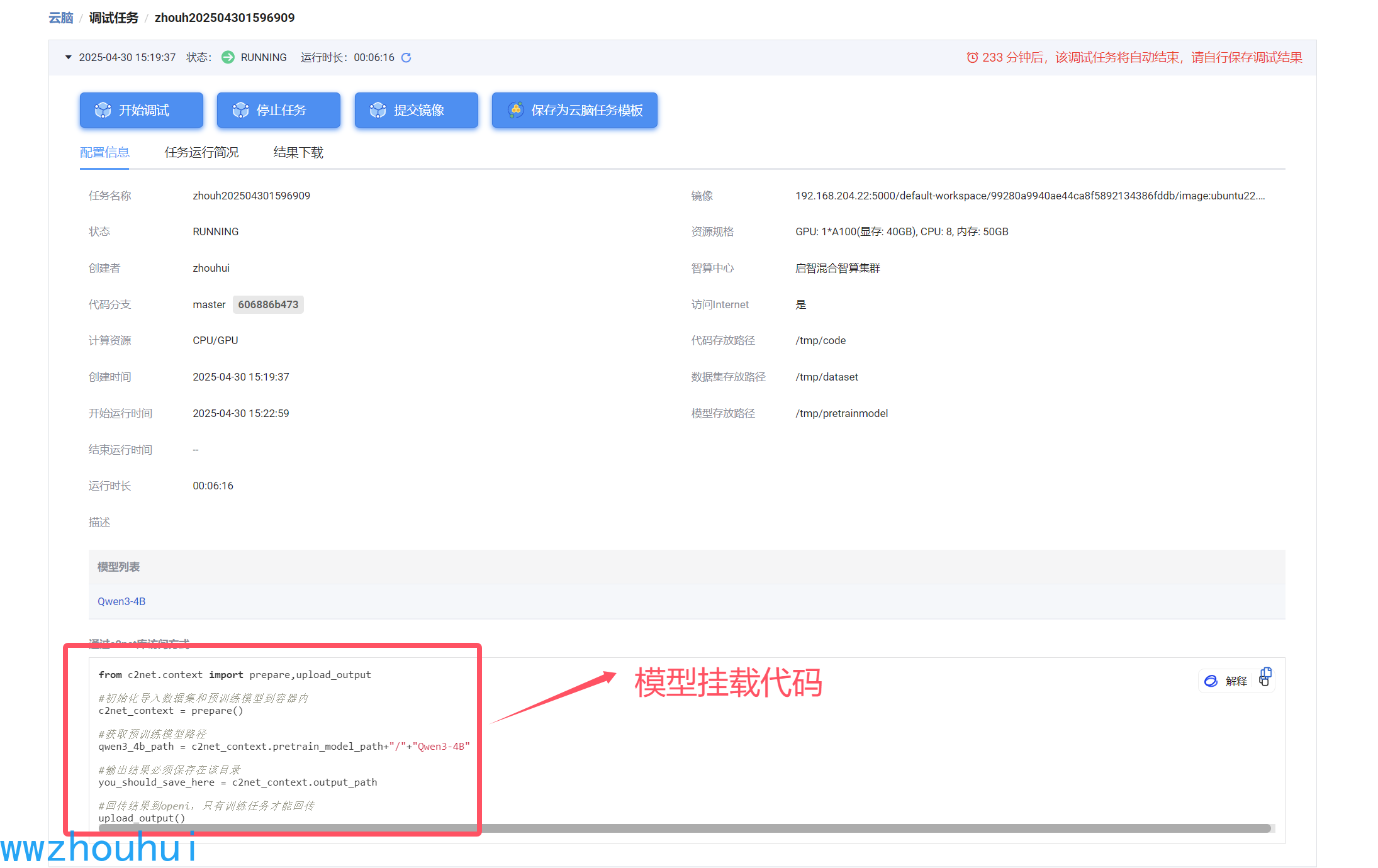This screenshot has height=868, width=1378.
Task: Click the master branch label
Action: pos(209,304)
